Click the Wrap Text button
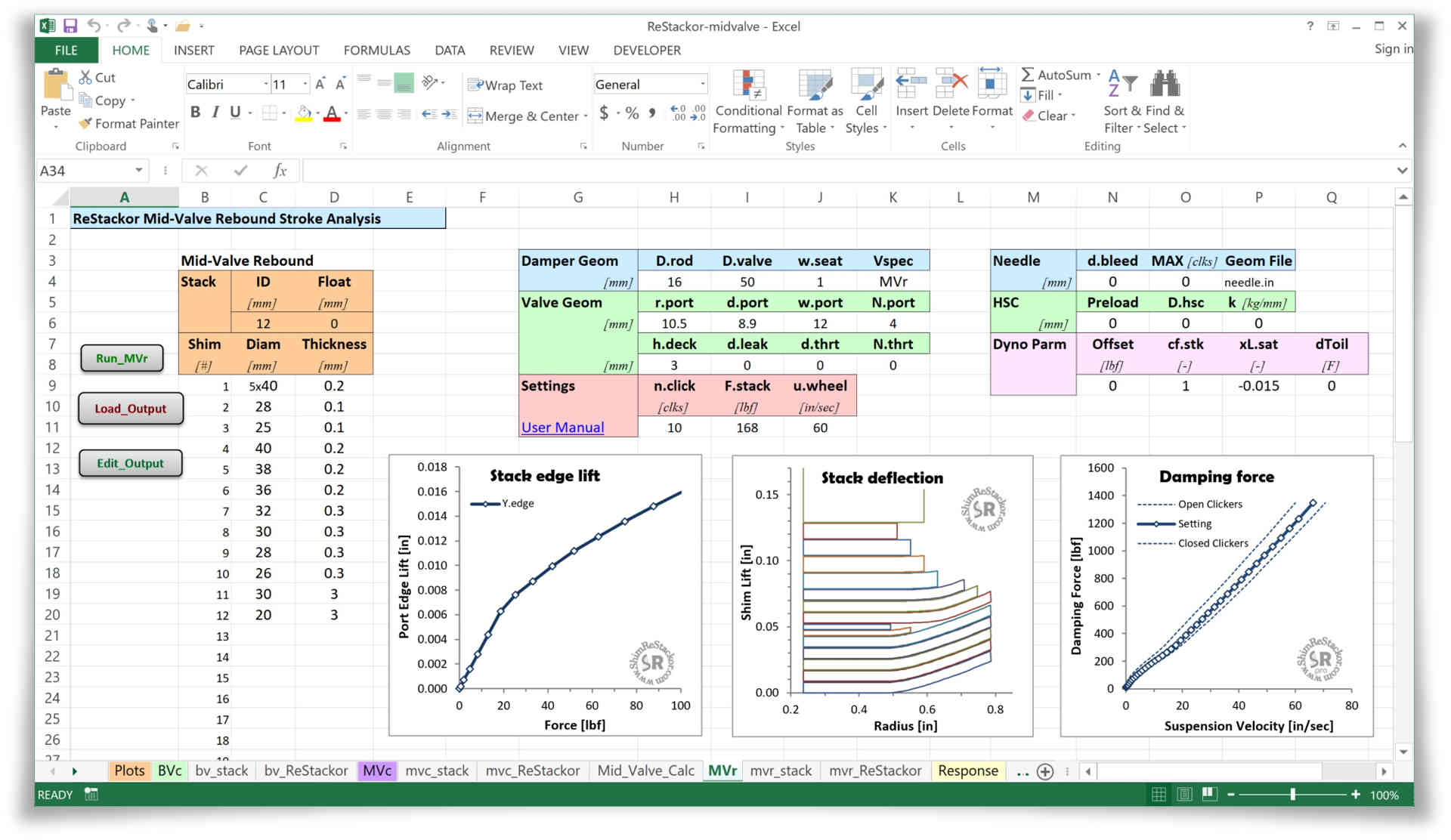The image size is (1451, 840). pos(505,85)
